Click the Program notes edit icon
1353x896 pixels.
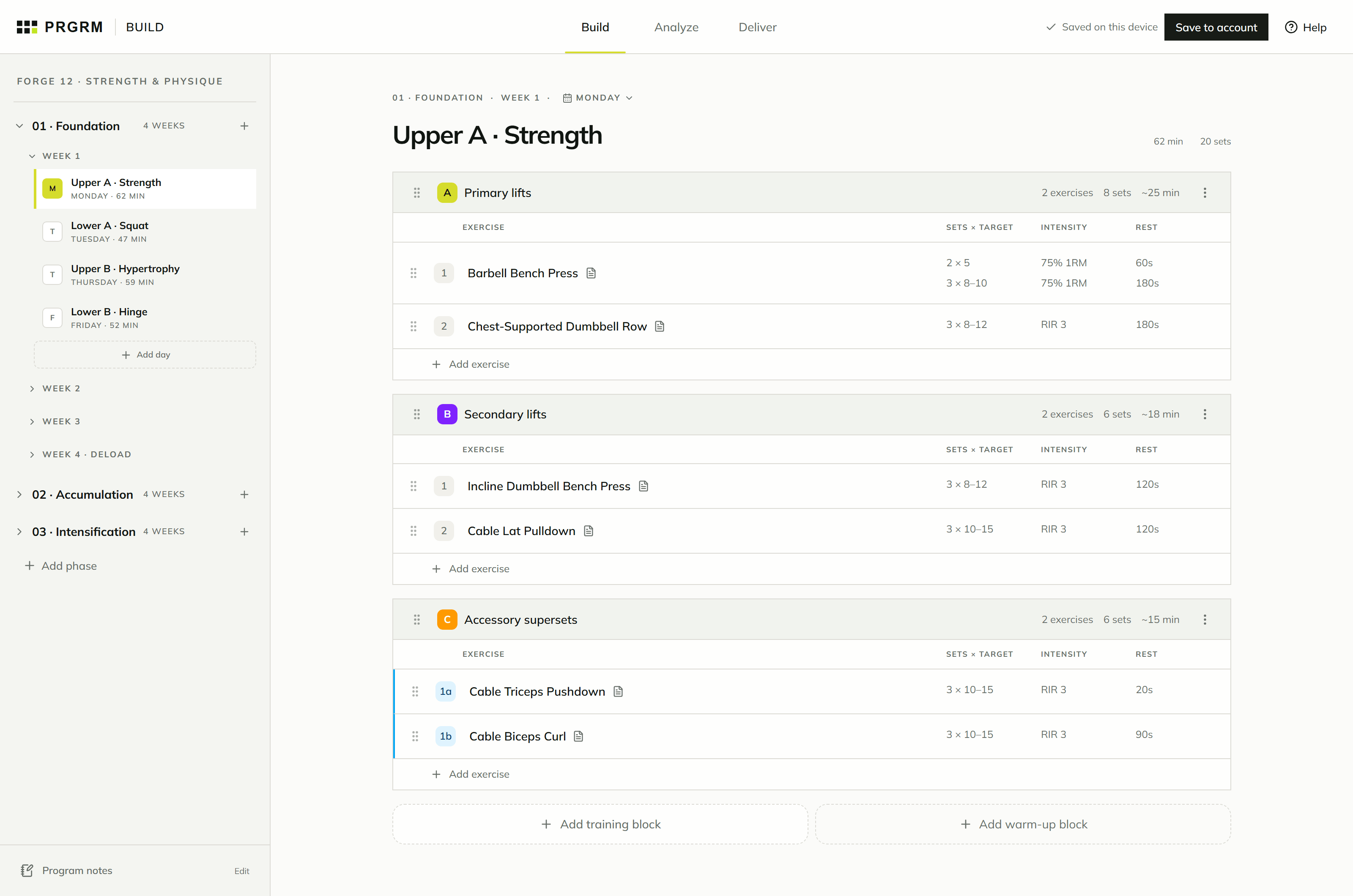(27, 870)
